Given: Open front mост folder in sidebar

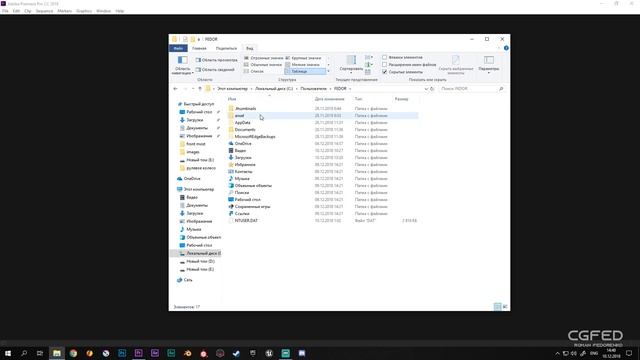Looking at the screenshot, I should point(196,144).
